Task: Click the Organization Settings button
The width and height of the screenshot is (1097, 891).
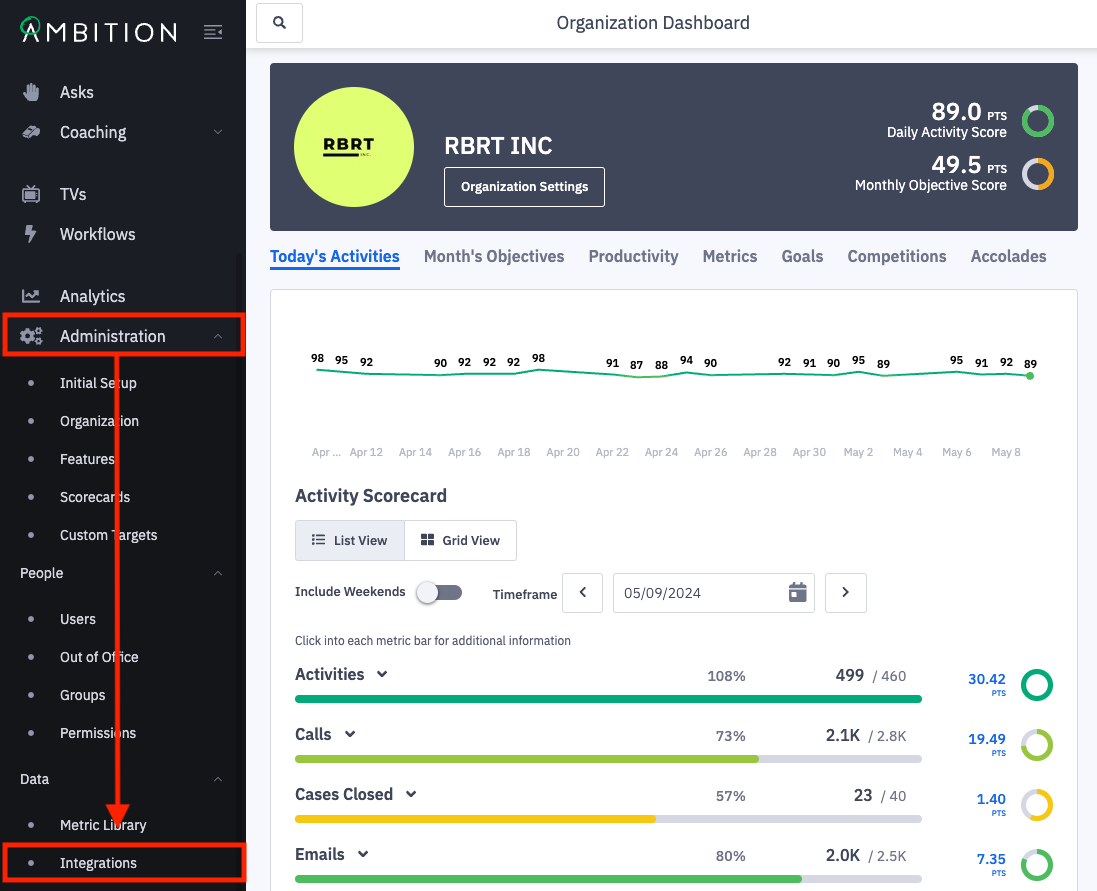Action: pos(524,186)
